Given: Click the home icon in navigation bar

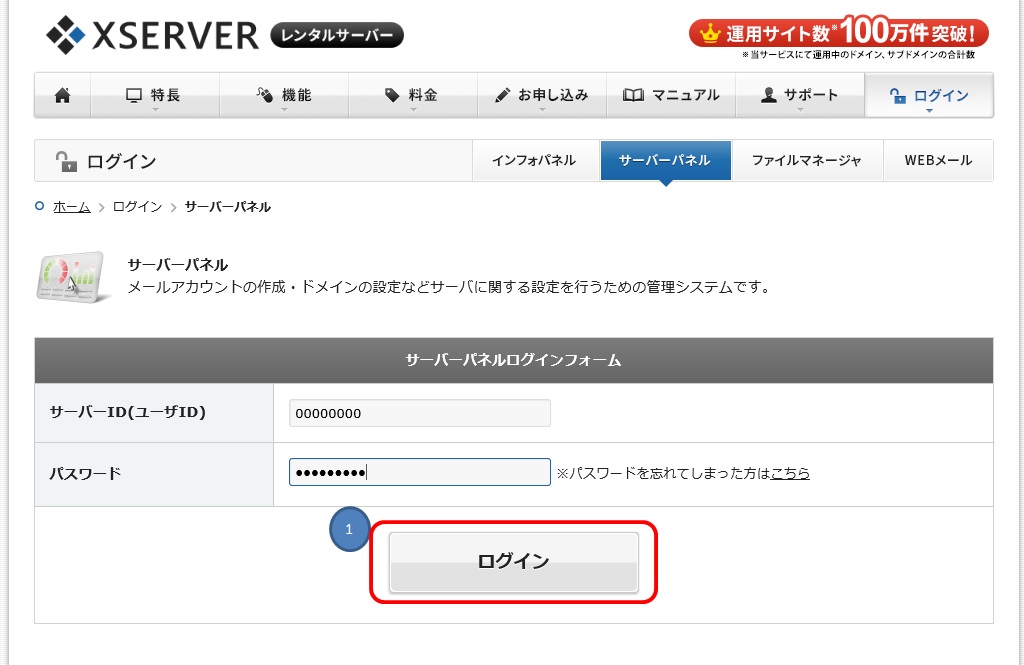Looking at the screenshot, I should [62, 95].
